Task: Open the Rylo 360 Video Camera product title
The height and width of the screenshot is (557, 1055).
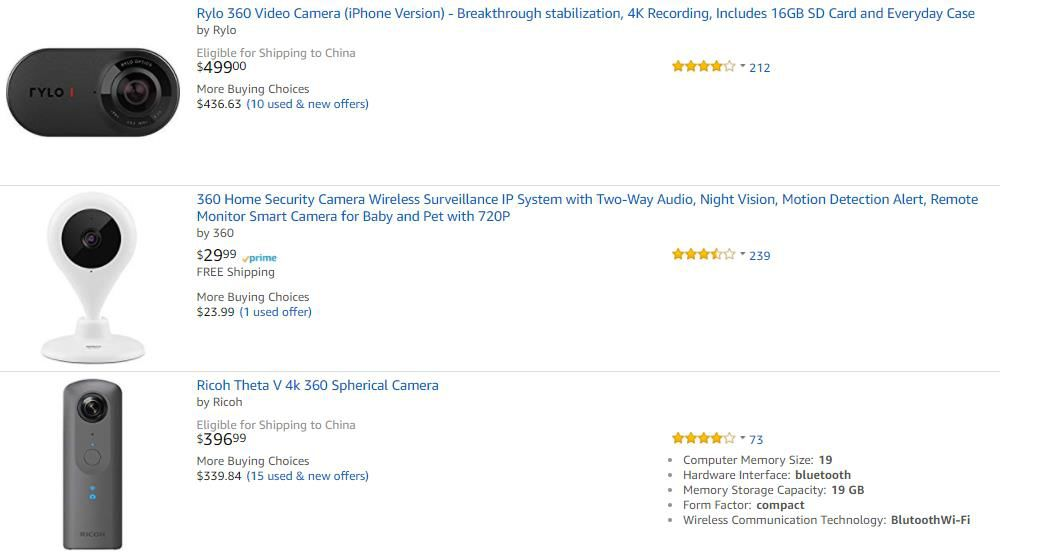Action: 585,13
